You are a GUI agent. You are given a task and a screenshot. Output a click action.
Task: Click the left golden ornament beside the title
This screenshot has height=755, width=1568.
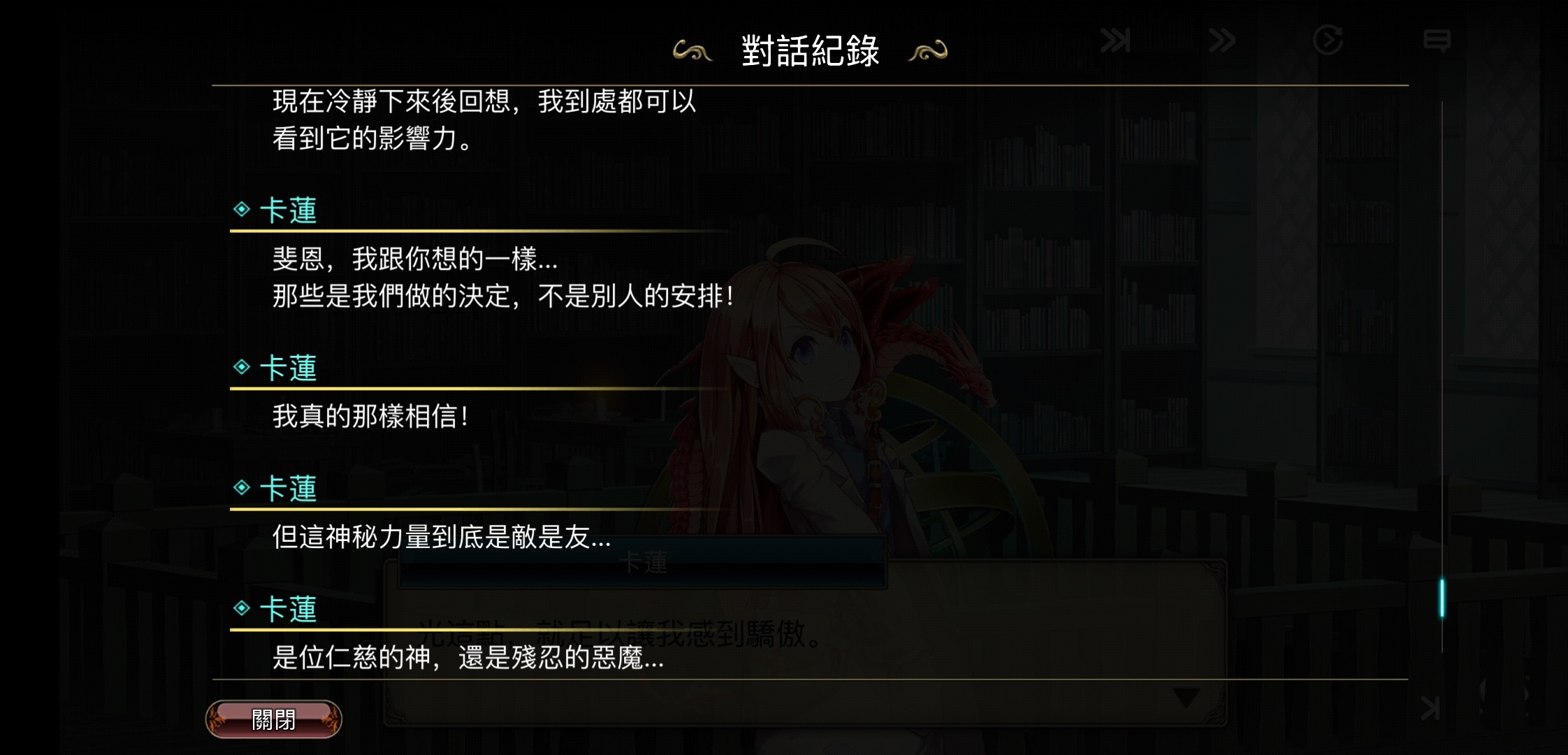coord(692,51)
